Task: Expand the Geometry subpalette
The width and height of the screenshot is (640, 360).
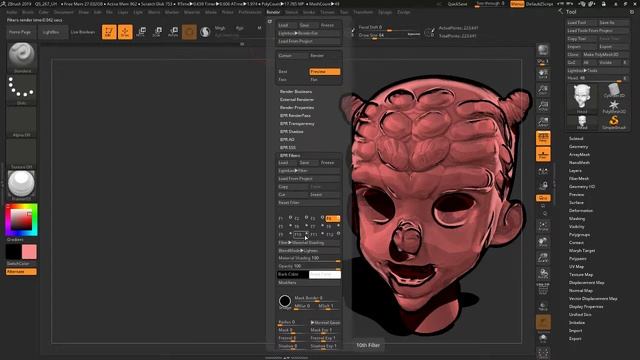Action: click(x=578, y=147)
